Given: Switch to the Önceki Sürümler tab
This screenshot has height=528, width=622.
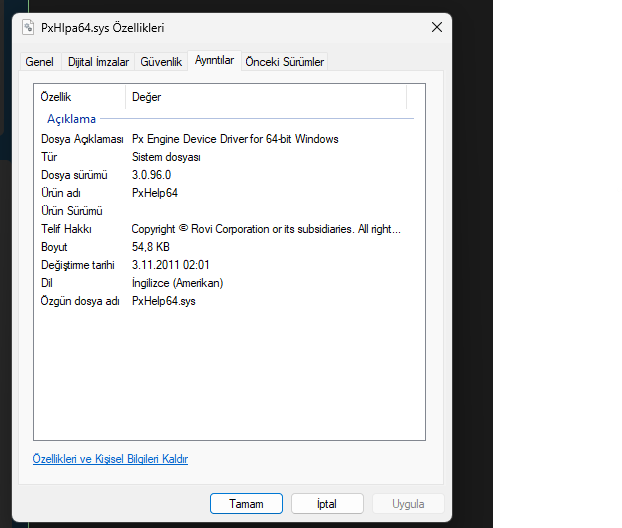Looking at the screenshot, I should tap(284, 62).
